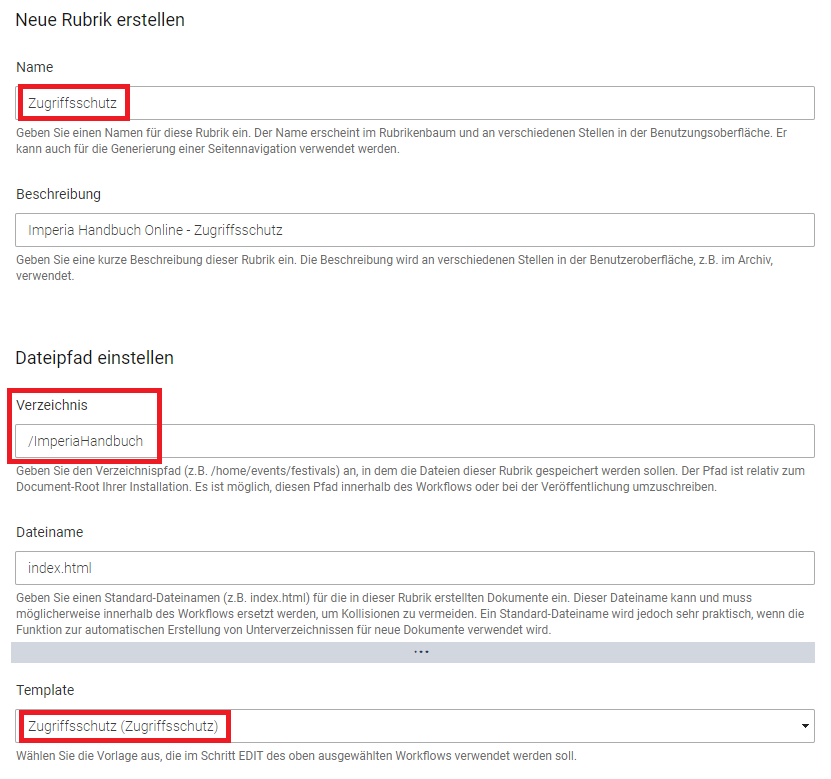Click the 'Verzeichnis' field label
The image size is (831, 779).
(52, 405)
